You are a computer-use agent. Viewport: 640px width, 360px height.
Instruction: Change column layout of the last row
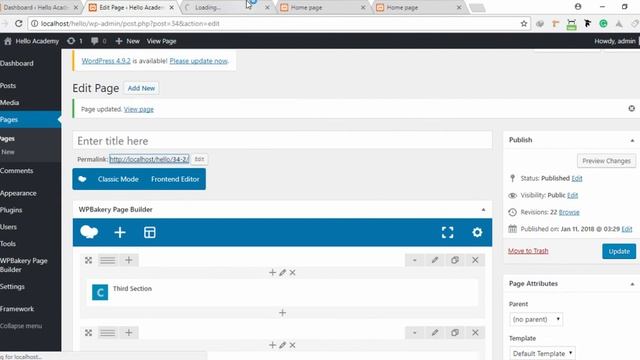pos(108,333)
